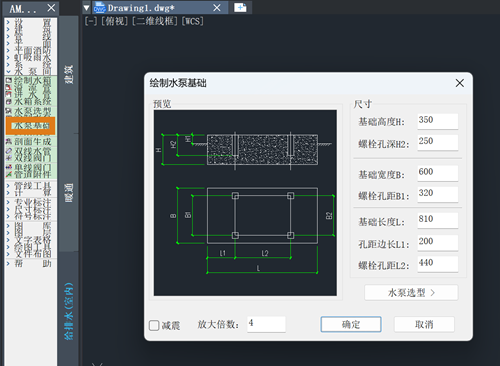Viewport: 500px width, 366px height.
Task: Open the file tab list dropdown triangle
Action: coord(86,8)
